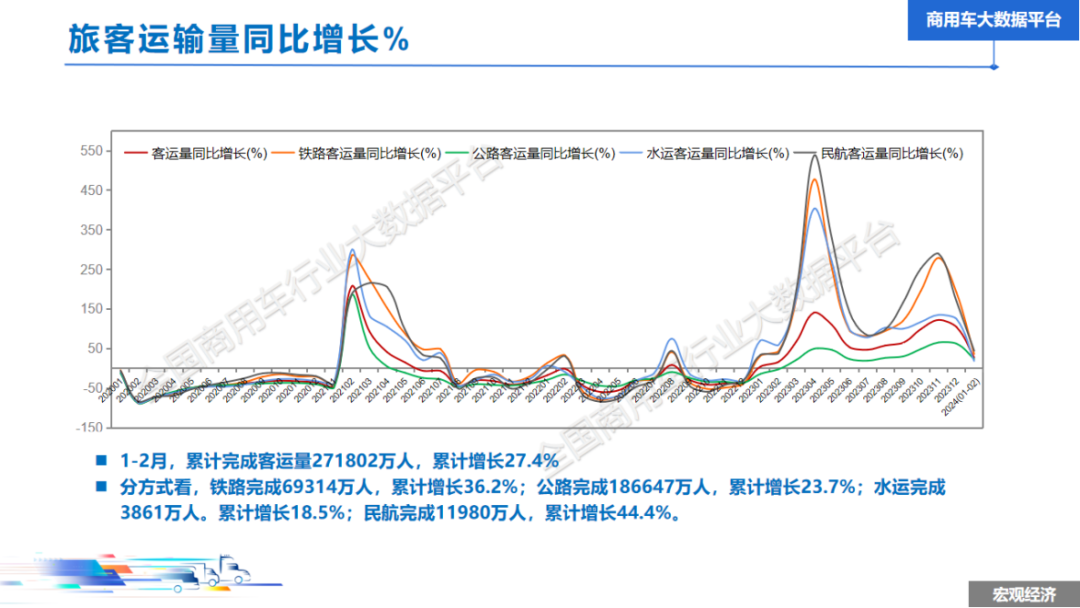
Task: Click x-axis label 202309
Action: coord(893,390)
